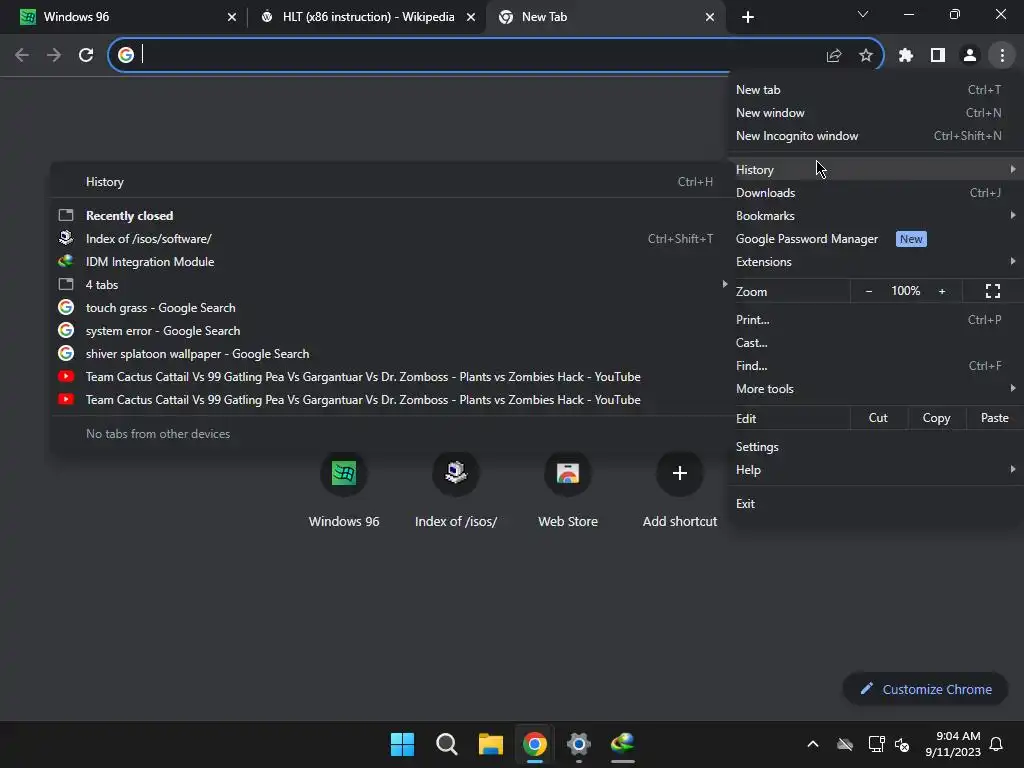Choose New Incognito window
The image size is (1024, 768).
pos(875,136)
